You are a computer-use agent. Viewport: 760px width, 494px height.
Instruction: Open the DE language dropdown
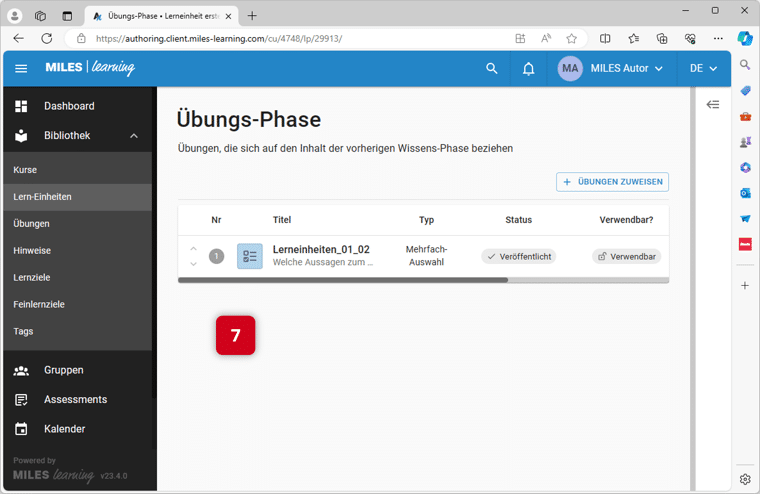coord(703,69)
